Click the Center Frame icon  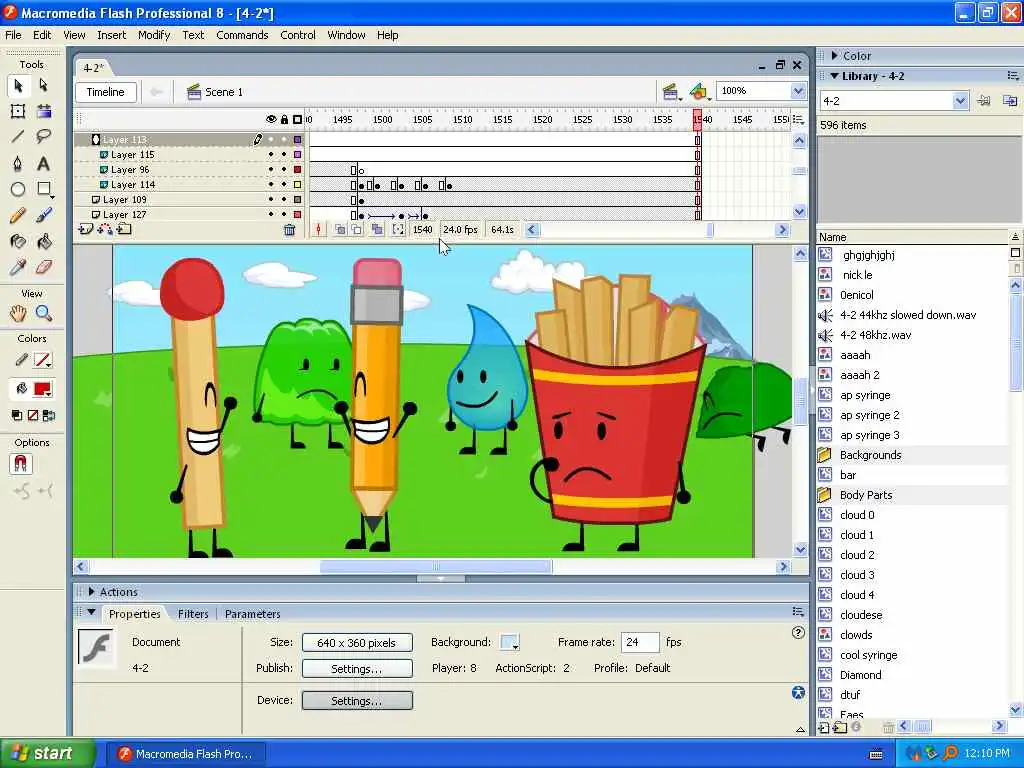(x=318, y=230)
